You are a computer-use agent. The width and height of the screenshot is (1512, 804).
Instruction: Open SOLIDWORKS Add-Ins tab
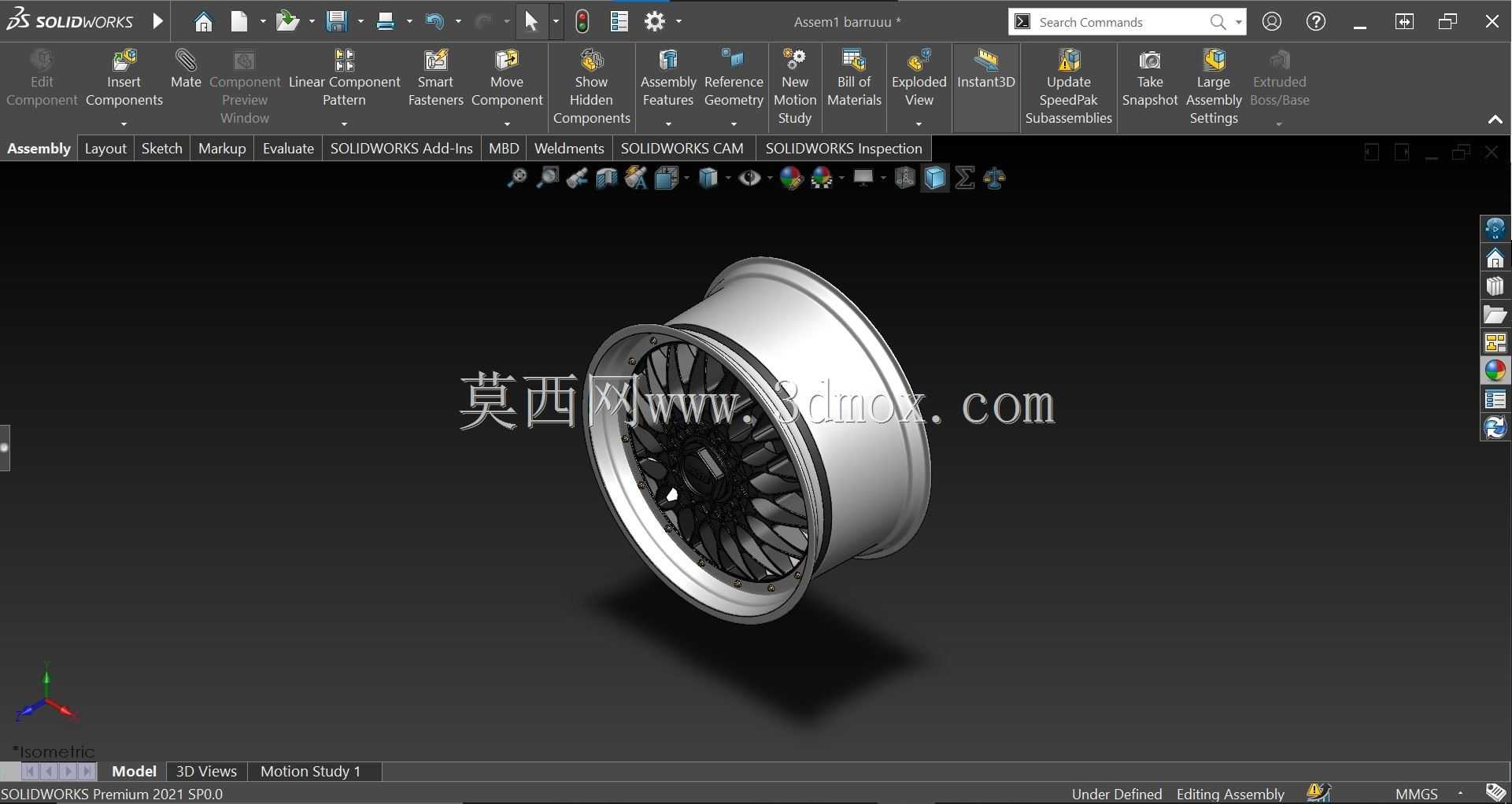coord(401,149)
